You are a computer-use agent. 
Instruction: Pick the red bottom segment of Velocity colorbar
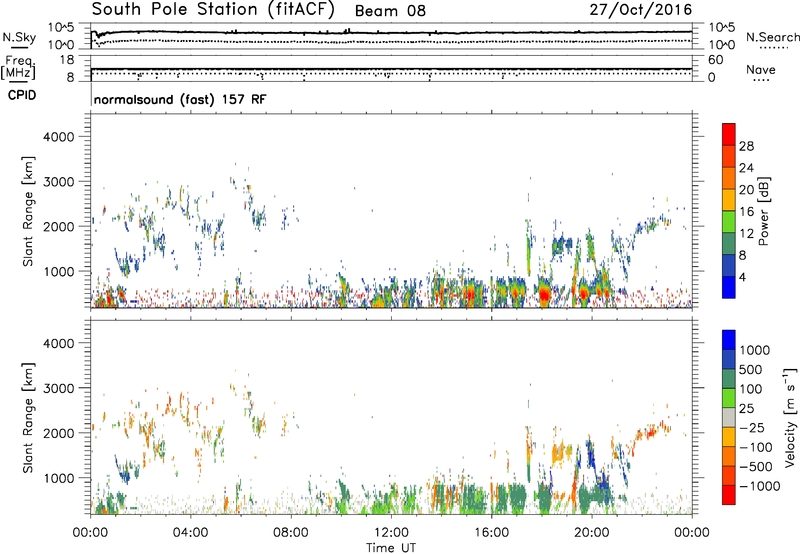[729, 495]
